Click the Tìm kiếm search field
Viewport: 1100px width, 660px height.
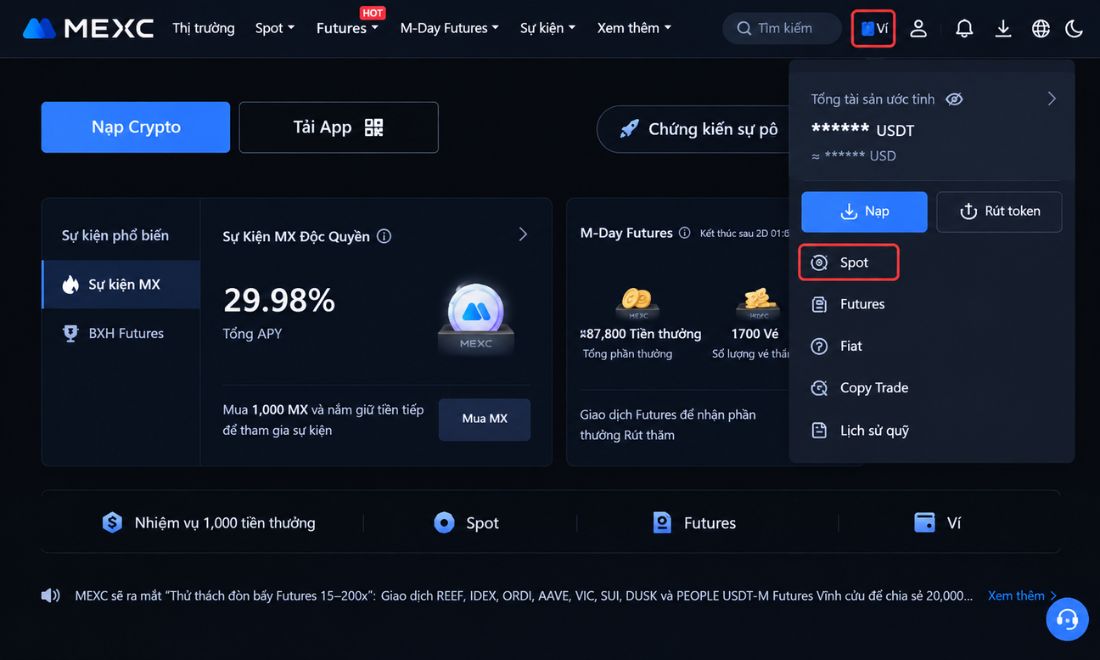pyautogui.click(x=782, y=29)
